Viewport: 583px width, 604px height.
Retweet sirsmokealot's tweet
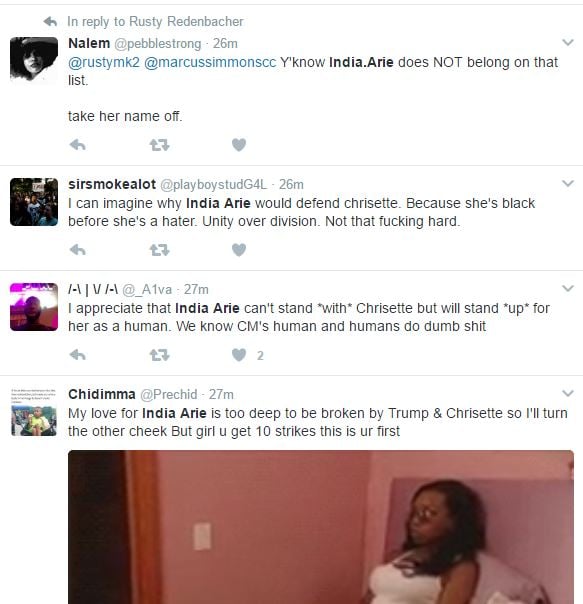tap(159, 250)
